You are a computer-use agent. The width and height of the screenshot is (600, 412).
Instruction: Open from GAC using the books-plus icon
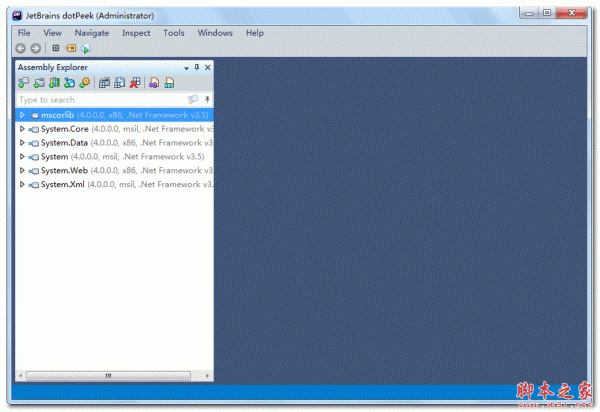(54, 83)
